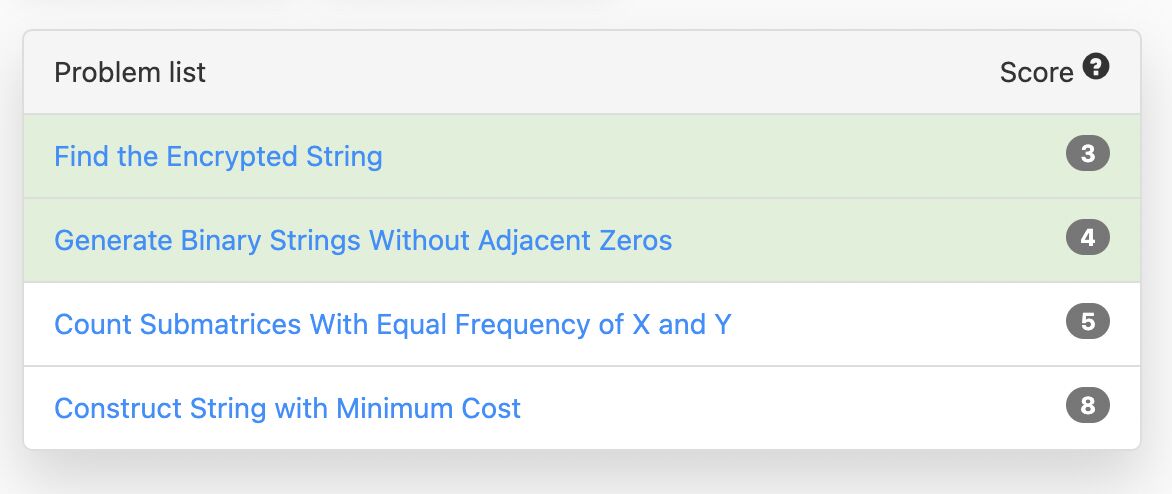Click empty space in Count Submatrices row
The height and width of the screenshot is (494, 1172).
pos(900,325)
